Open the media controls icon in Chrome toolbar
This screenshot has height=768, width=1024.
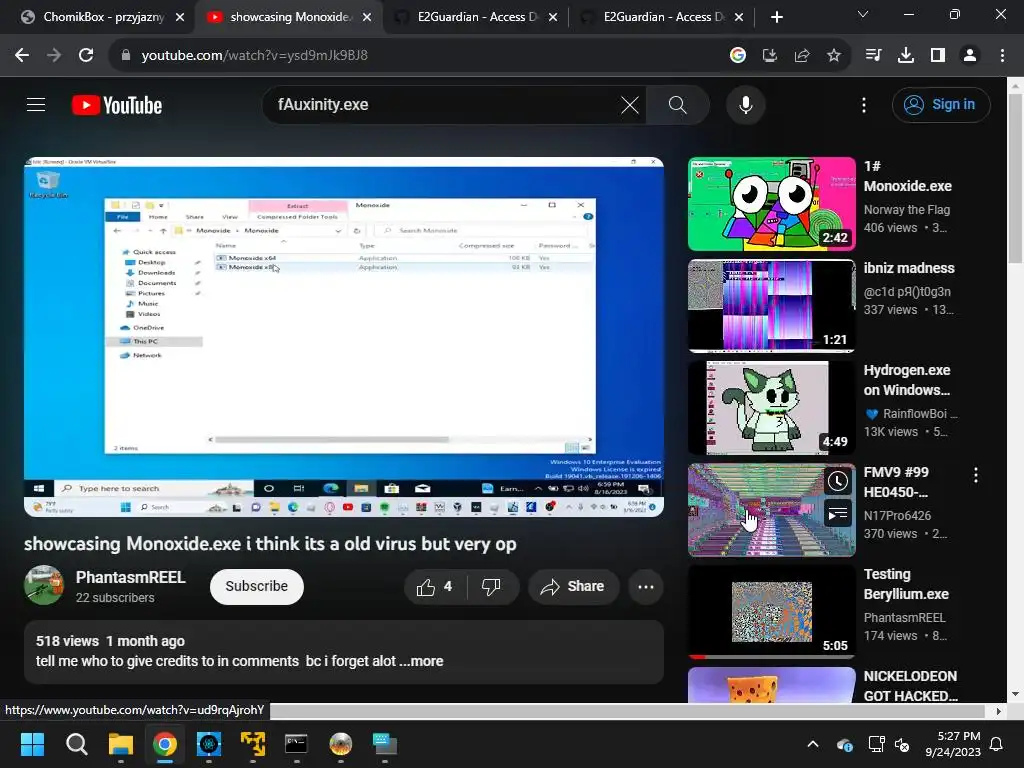873,56
